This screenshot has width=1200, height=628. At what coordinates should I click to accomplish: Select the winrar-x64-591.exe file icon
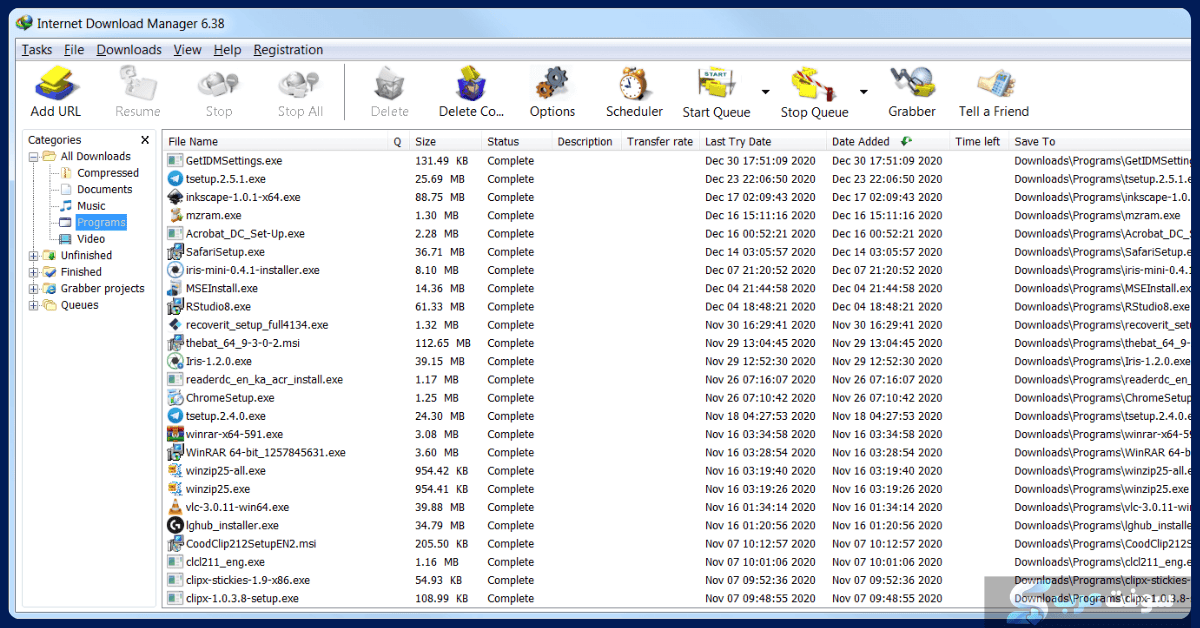(175, 434)
